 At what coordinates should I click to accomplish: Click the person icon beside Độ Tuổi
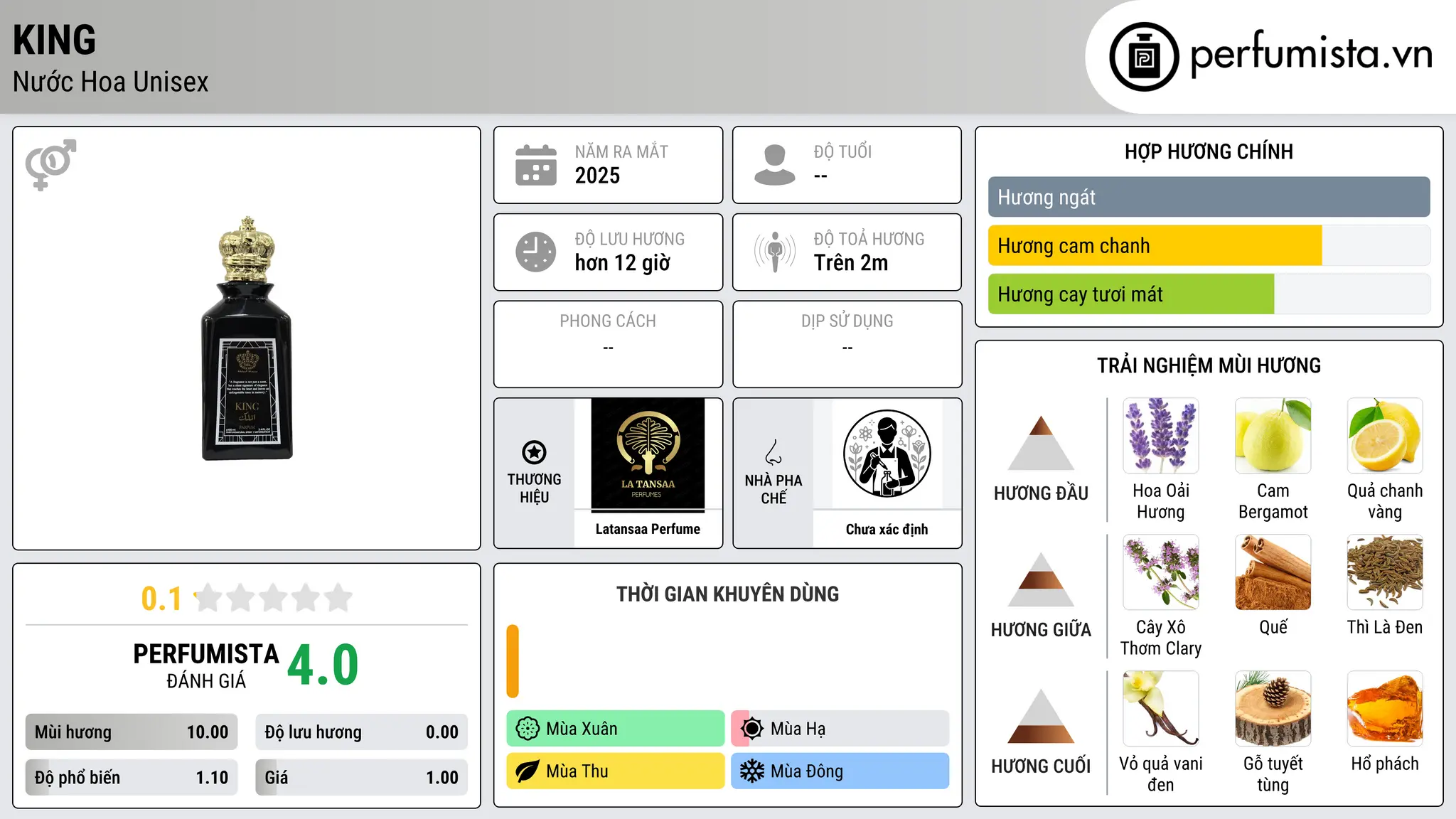[775, 165]
